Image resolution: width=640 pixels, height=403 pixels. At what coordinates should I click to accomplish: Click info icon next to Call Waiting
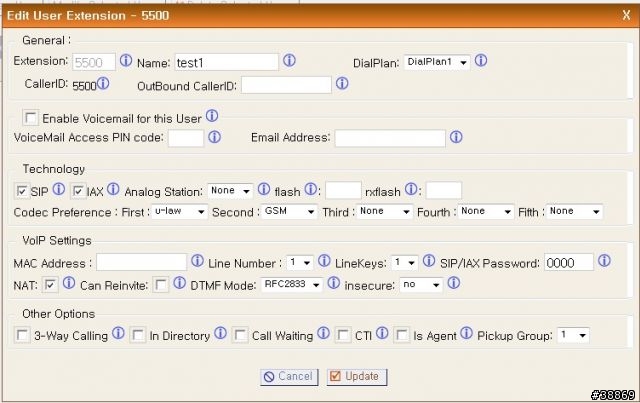[324, 333]
